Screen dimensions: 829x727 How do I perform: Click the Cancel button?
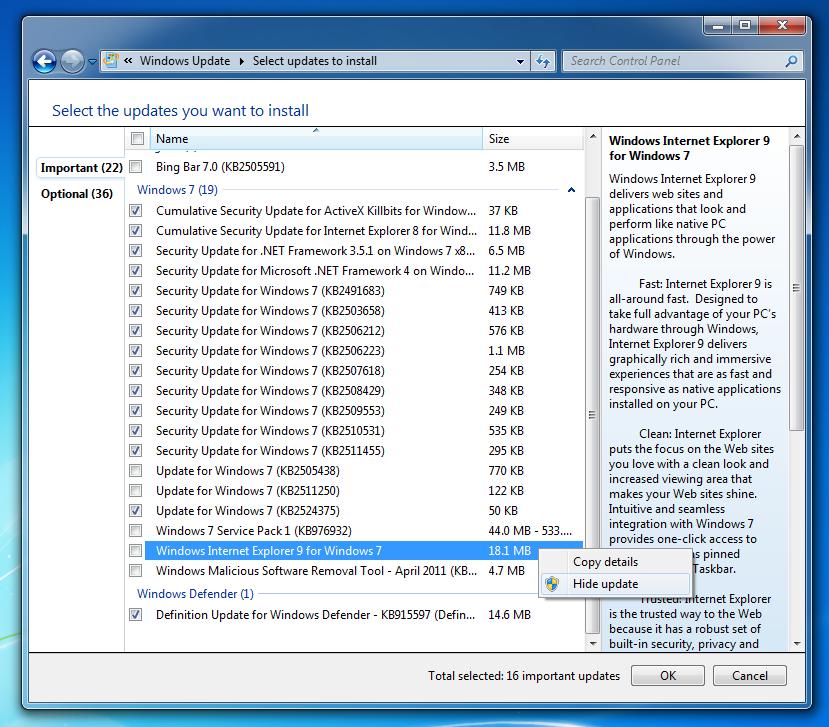click(x=750, y=675)
